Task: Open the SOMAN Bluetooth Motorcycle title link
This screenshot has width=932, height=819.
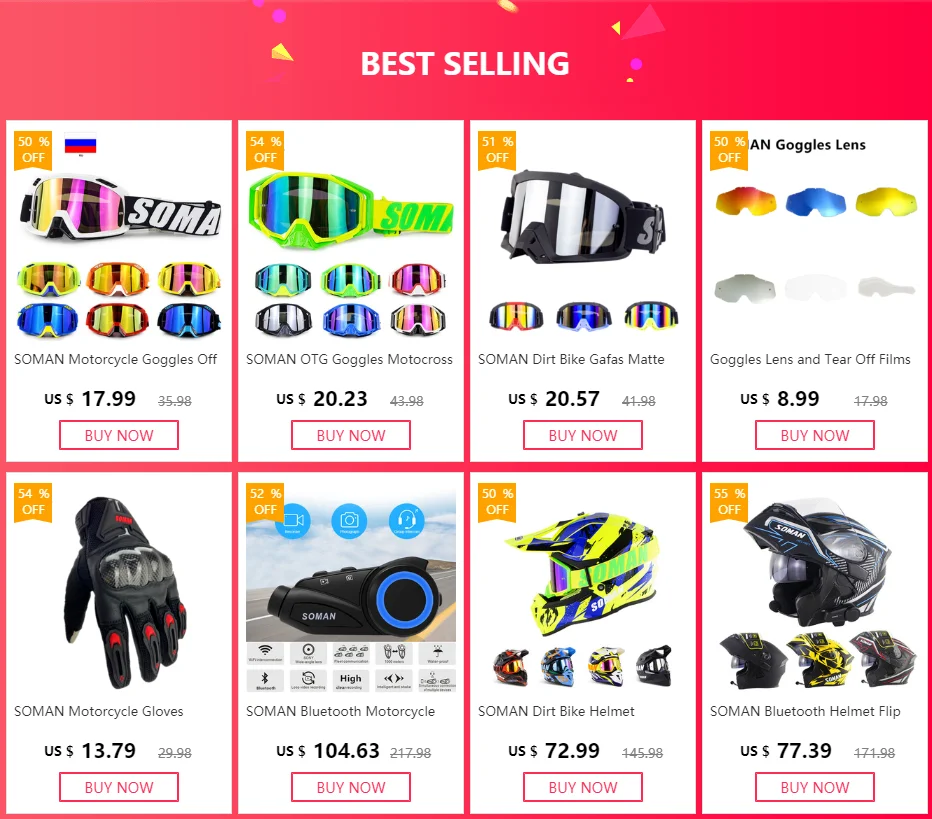Action: pos(341,711)
